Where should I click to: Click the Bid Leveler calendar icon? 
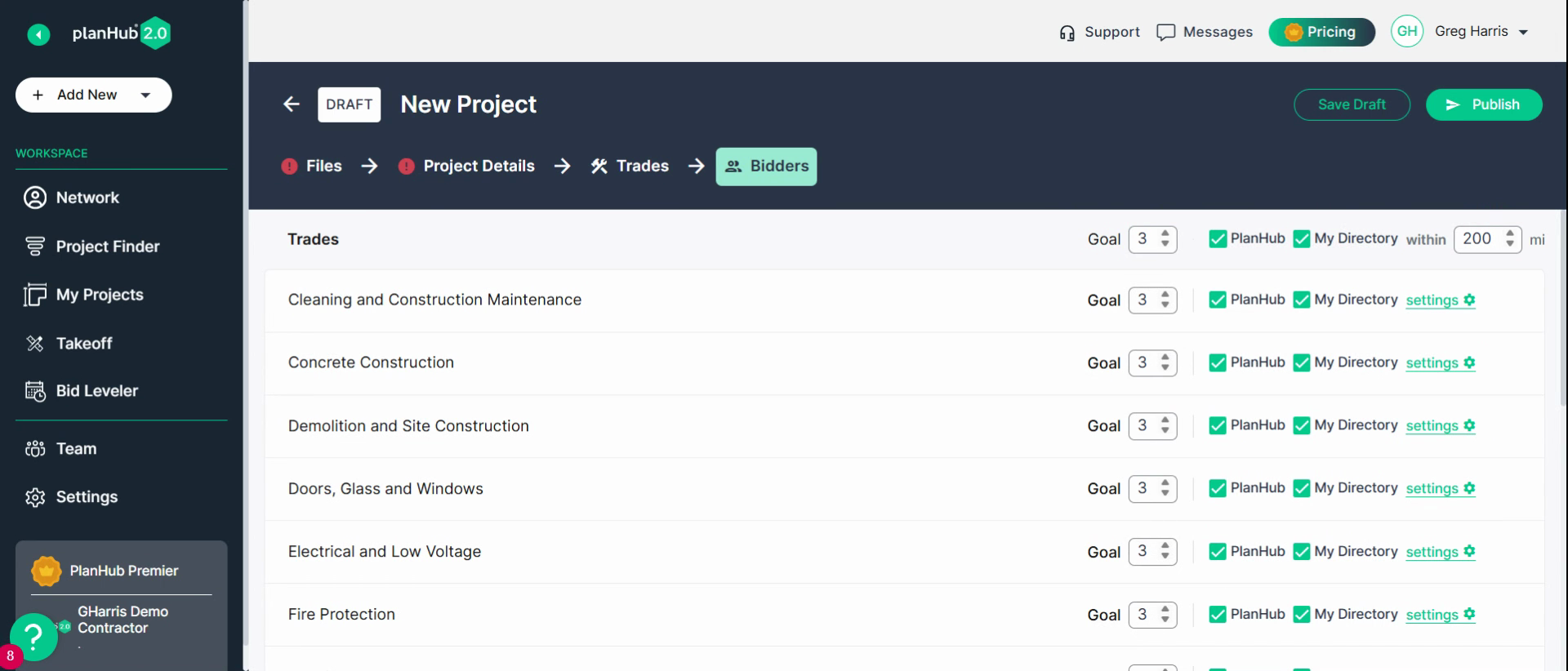35,391
